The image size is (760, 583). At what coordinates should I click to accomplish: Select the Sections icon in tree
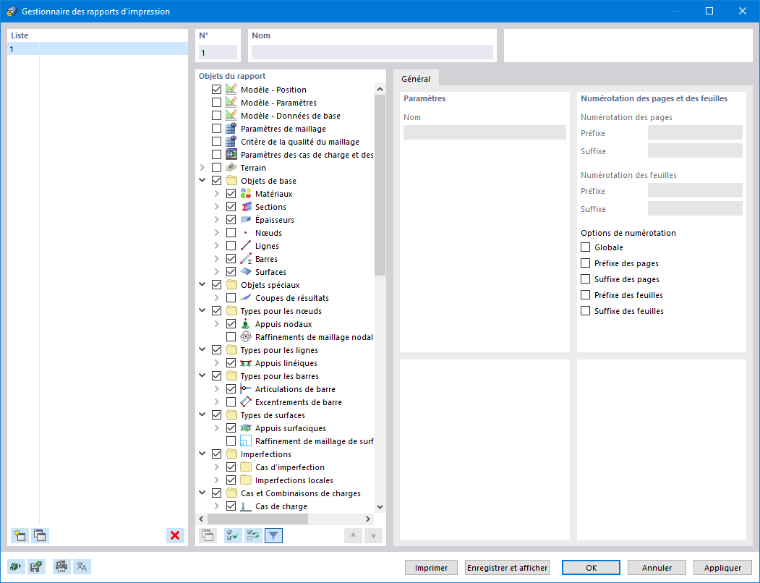246,207
